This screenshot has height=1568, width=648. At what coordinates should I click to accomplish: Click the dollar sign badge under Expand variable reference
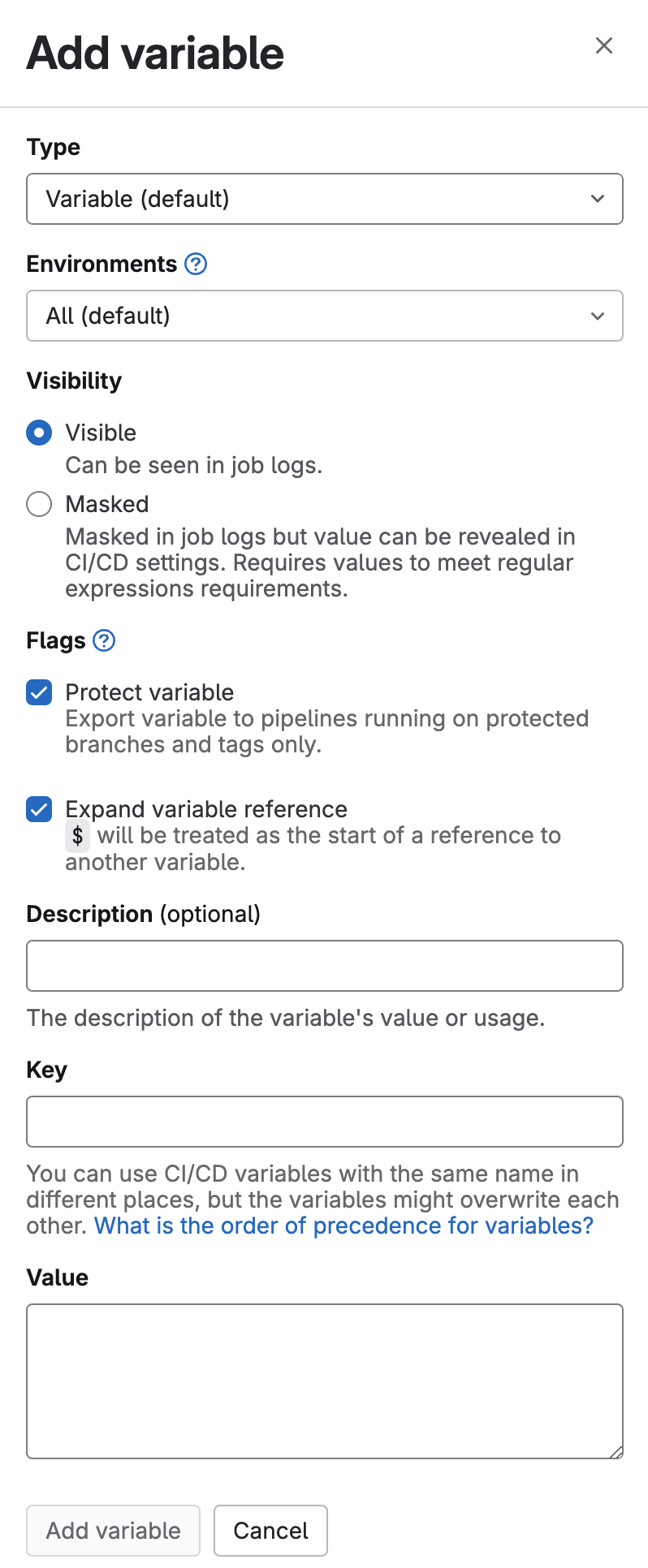[77, 835]
